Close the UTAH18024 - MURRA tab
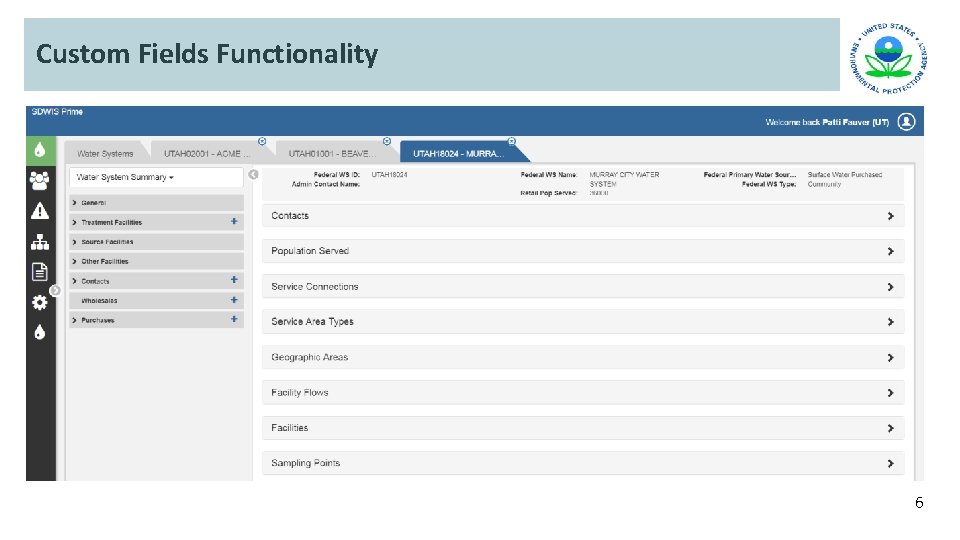 [x=512, y=141]
